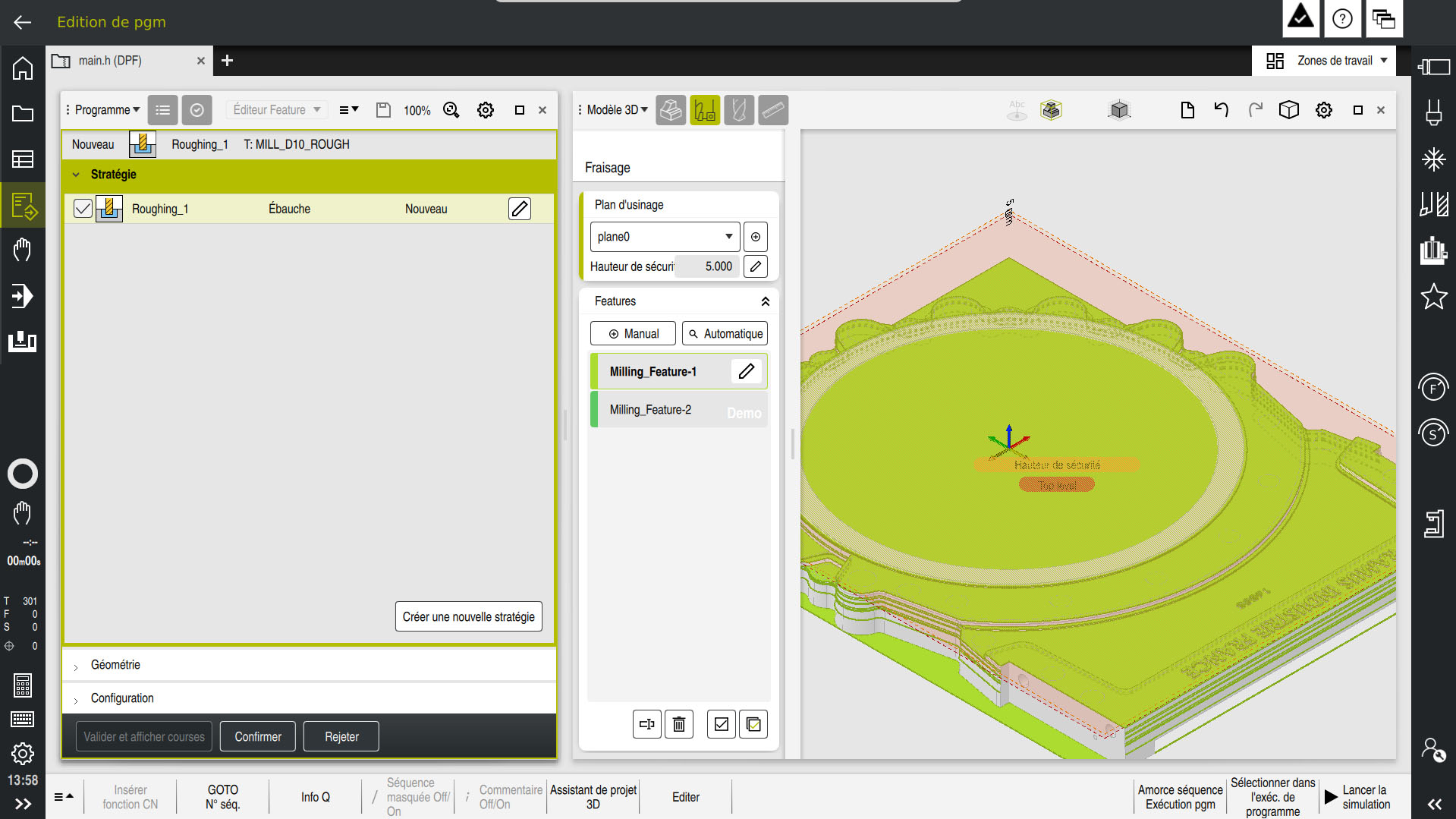Click the zoom magnifier in Programme toolbar
This screenshot has width=1456, height=819.
(451, 110)
